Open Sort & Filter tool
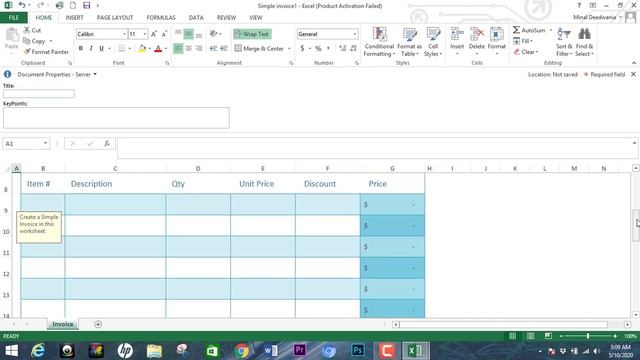The height and width of the screenshot is (360, 640). pyautogui.click(x=564, y=42)
